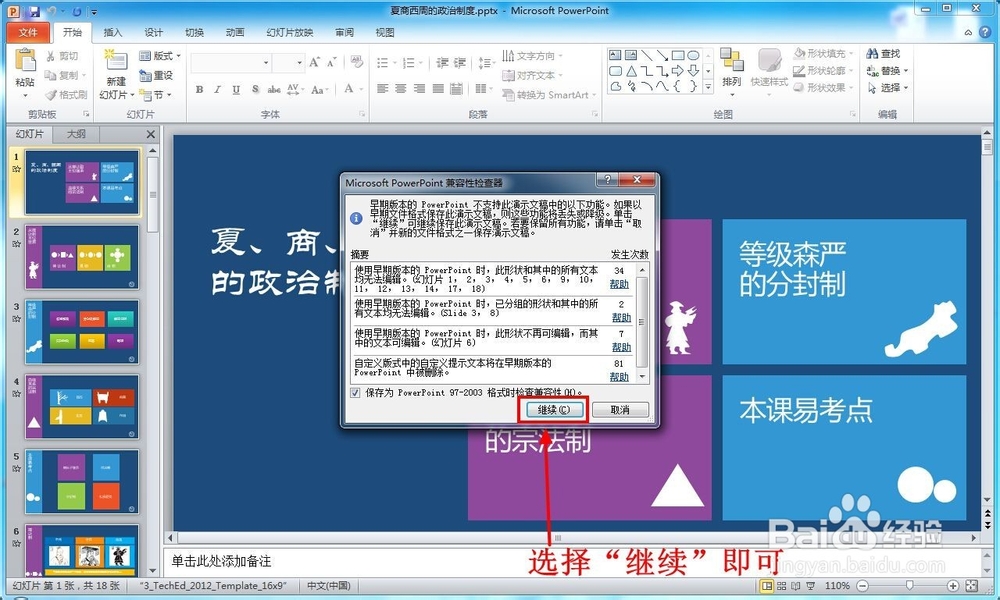The width and height of the screenshot is (1000, 600).
Task: Uncheck compatibility check when saving 97-2003 format
Action: [x=355, y=393]
